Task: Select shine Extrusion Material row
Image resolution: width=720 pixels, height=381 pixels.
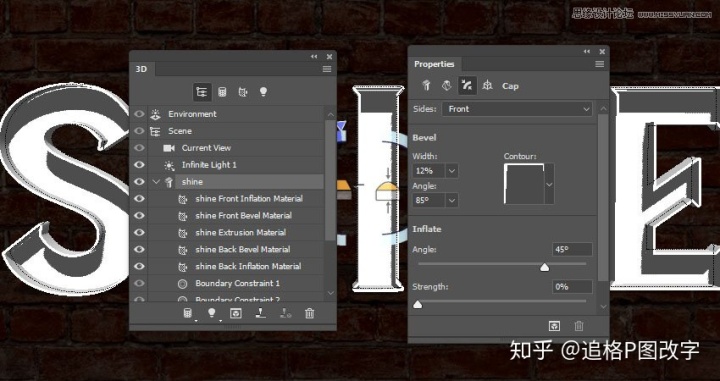Action: click(236, 233)
